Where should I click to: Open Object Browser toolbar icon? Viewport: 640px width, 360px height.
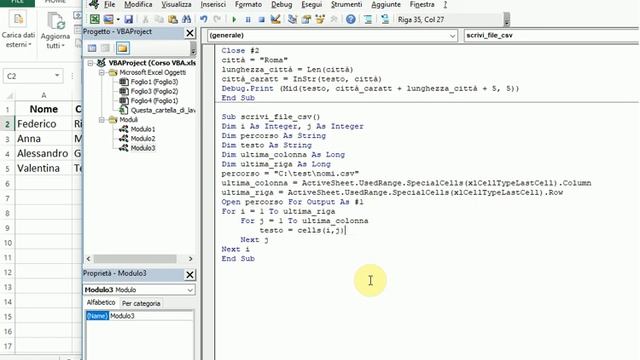tap(320, 19)
